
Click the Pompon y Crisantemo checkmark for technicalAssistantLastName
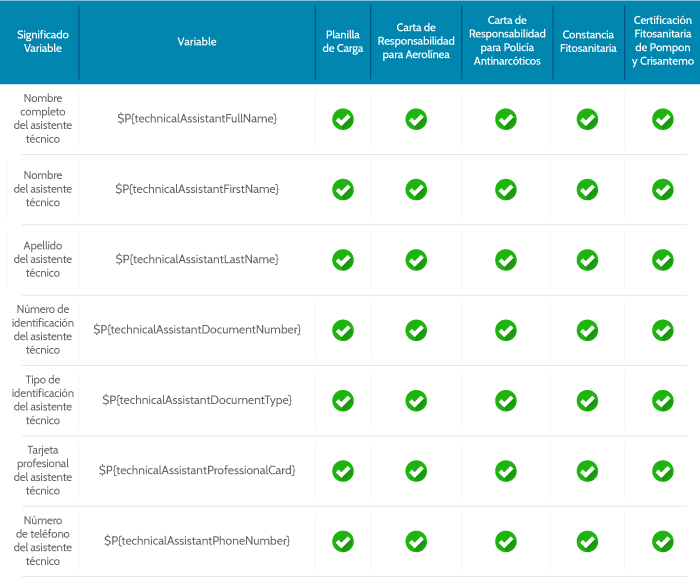[x=663, y=260]
